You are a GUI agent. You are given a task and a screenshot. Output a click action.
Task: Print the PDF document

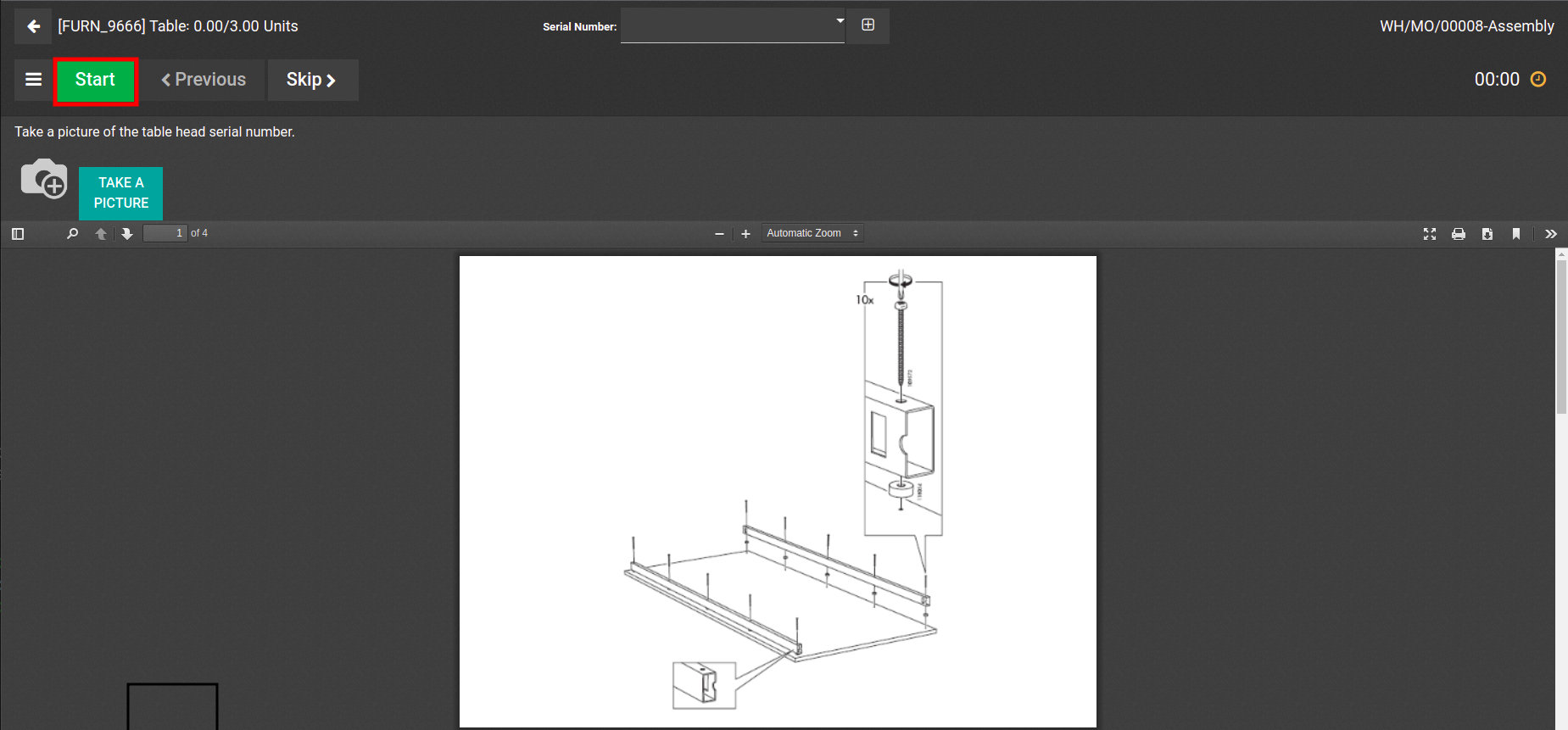[1458, 234]
